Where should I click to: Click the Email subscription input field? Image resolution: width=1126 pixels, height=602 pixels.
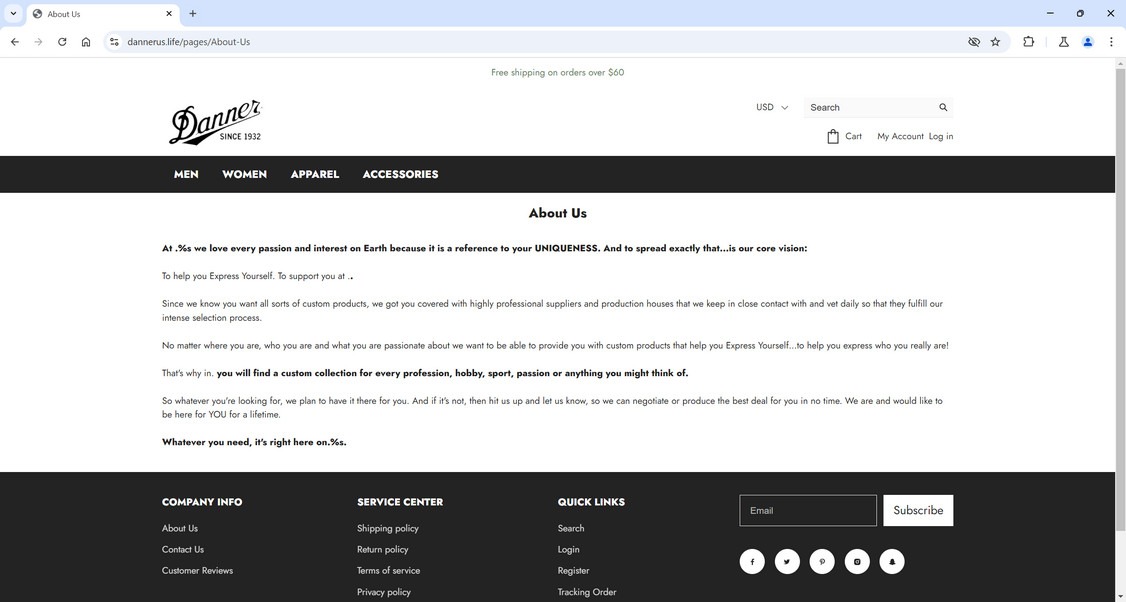coord(808,510)
